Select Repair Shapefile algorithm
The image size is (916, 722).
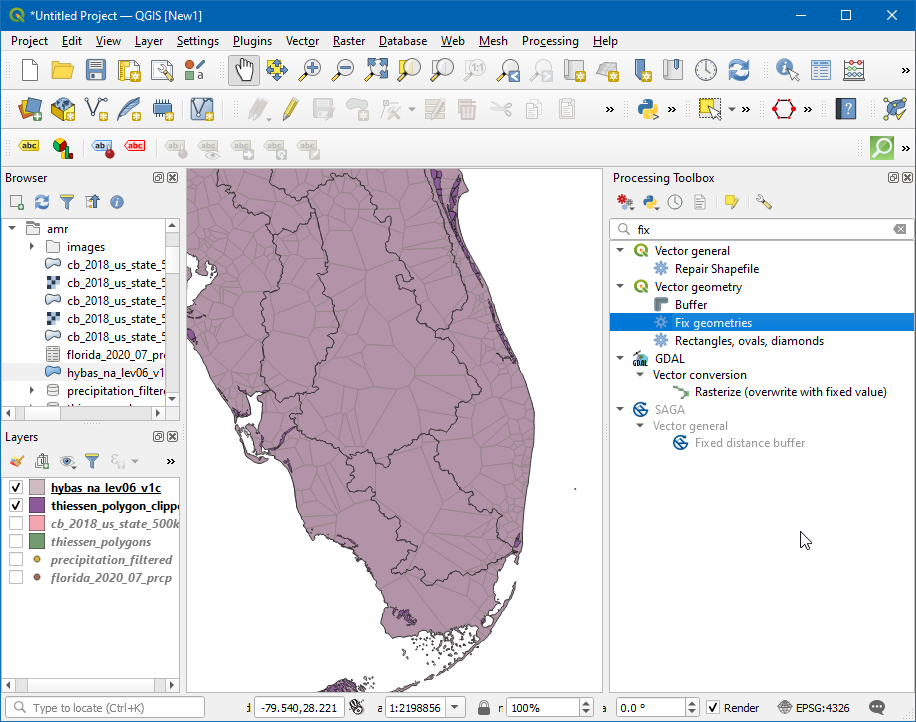click(716, 269)
